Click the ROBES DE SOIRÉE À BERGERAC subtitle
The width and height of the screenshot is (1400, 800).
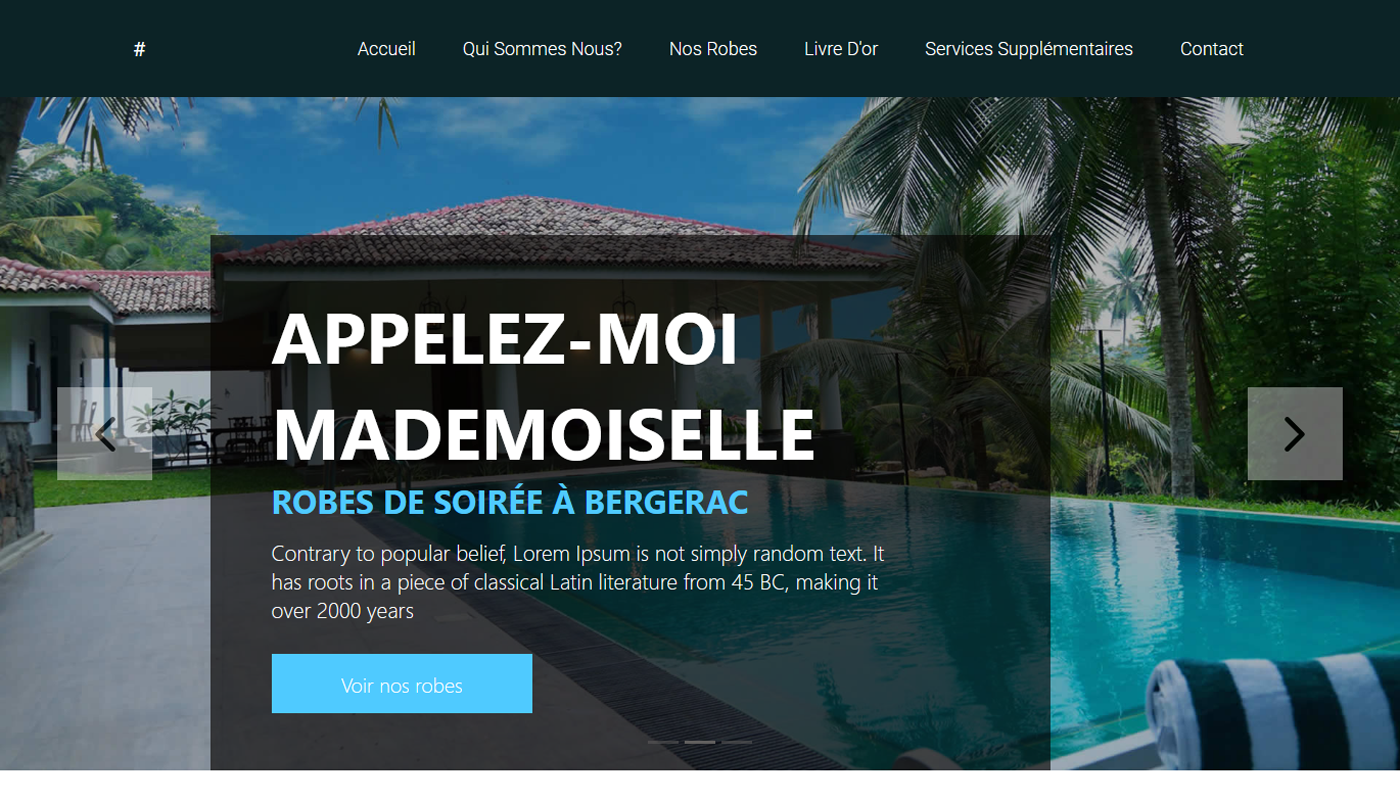[510, 502]
